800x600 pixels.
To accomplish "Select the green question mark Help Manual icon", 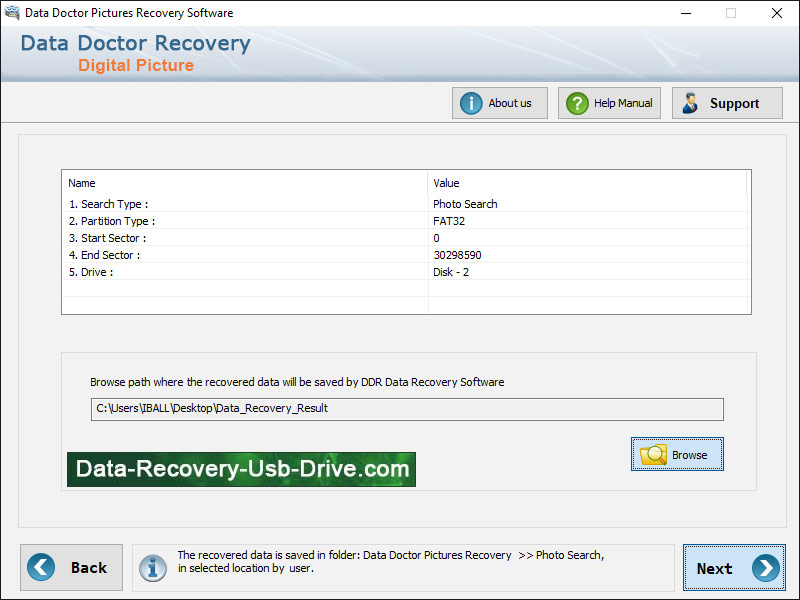I will coord(577,102).
